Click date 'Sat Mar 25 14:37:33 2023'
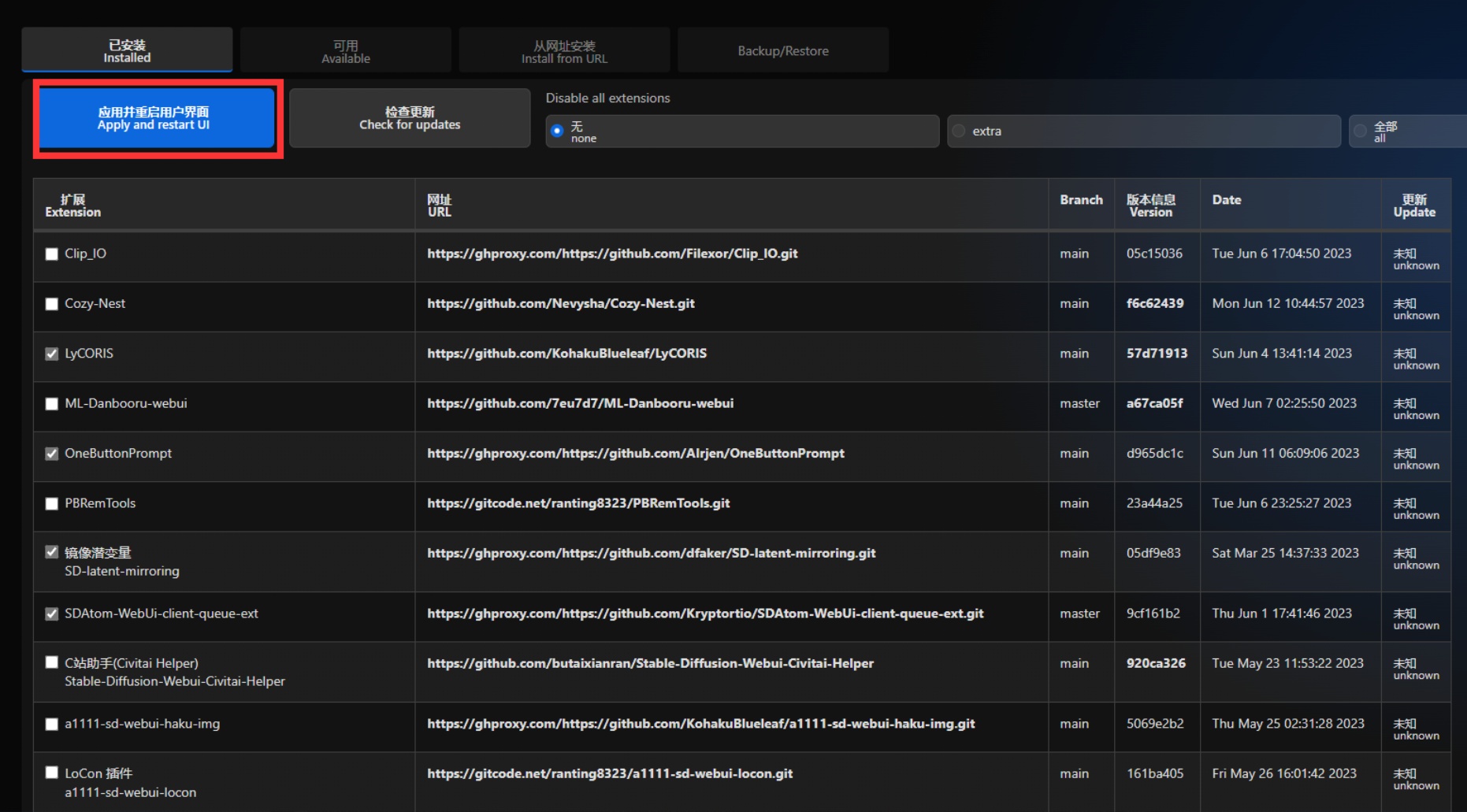This screenshot has width=1467, height=812. [1285, 553]
